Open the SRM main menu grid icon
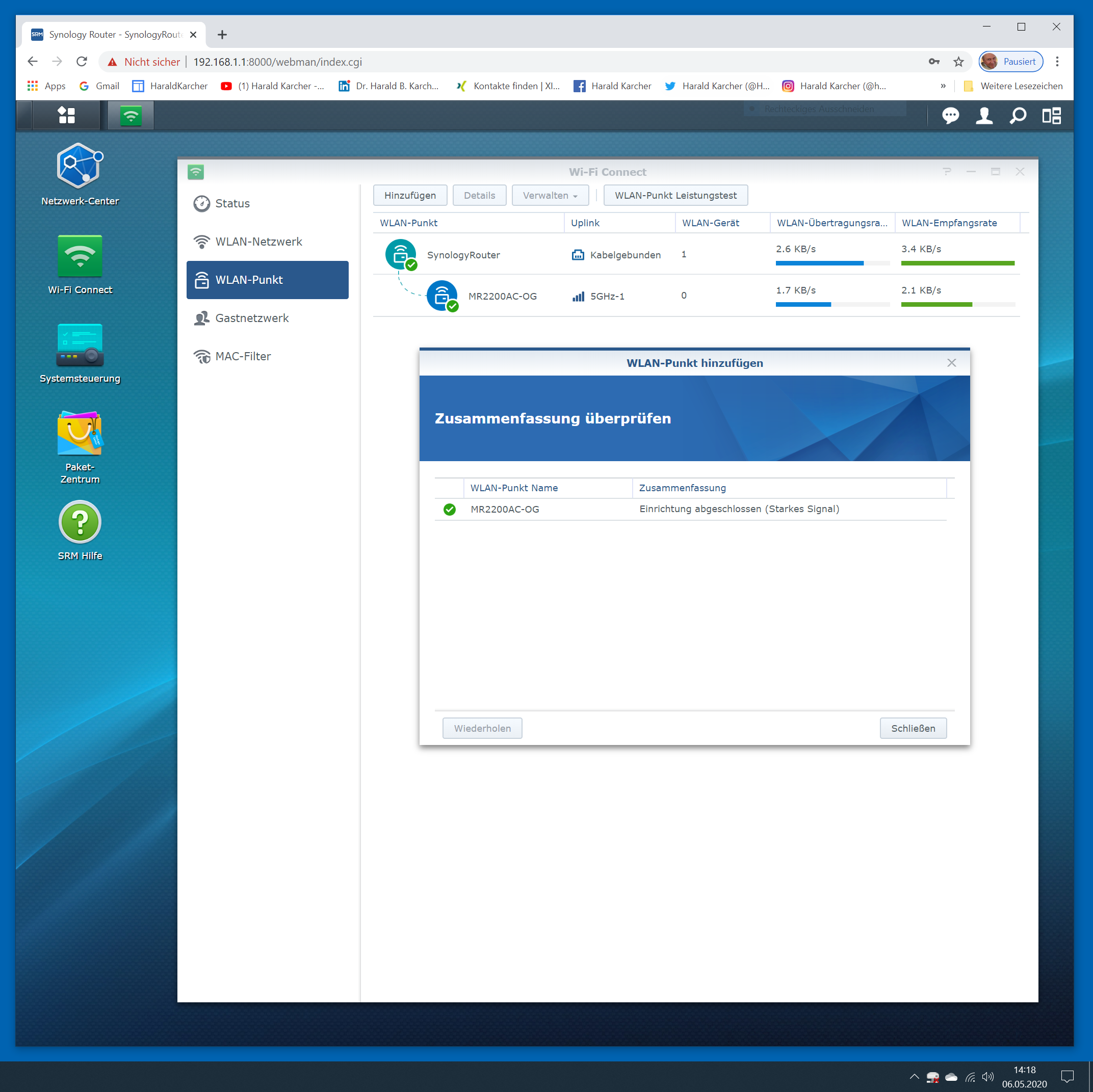1093x1092 pixels. click(x=66, y=115)
